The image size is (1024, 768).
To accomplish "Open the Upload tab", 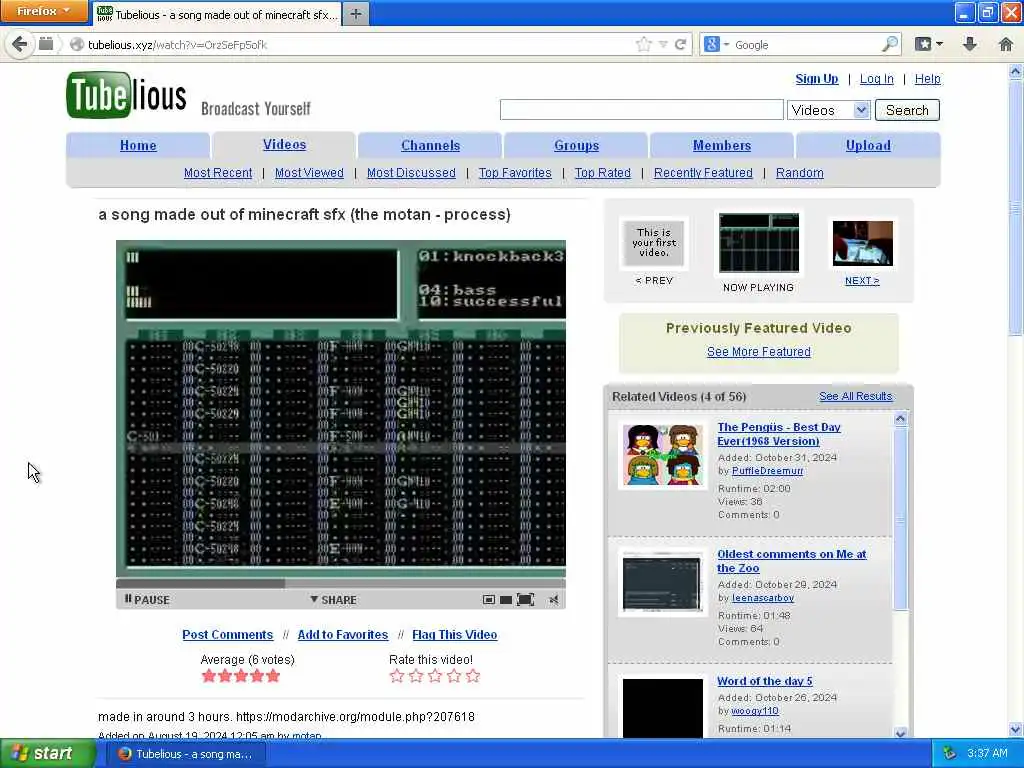I will pos(868,145).
